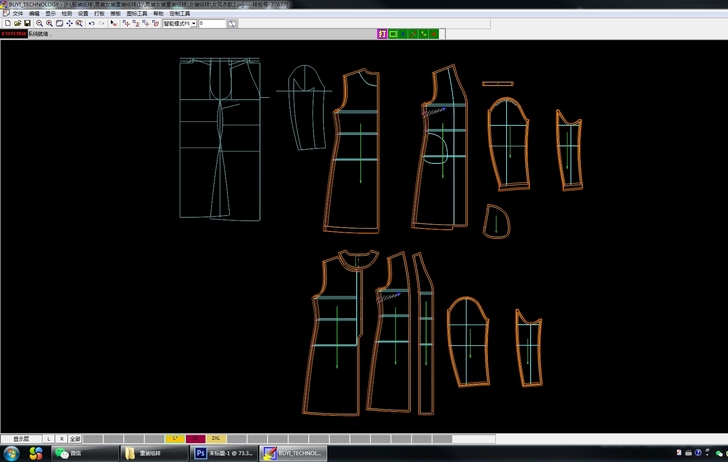Click the green icon with blue circle
The image size is (728, 462).
click(x=403, y=34)
